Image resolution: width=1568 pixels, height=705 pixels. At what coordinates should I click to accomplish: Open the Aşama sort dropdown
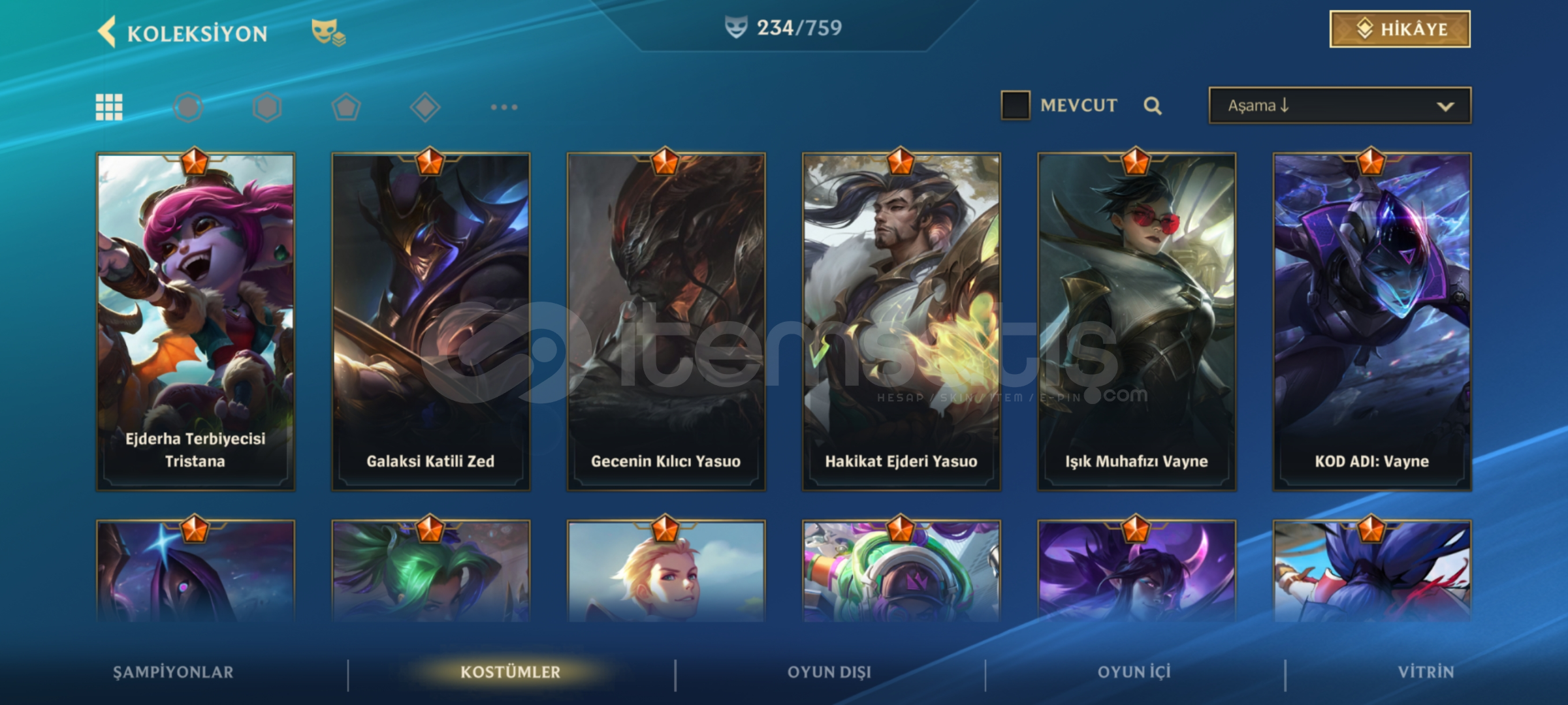pos(1340,105)
